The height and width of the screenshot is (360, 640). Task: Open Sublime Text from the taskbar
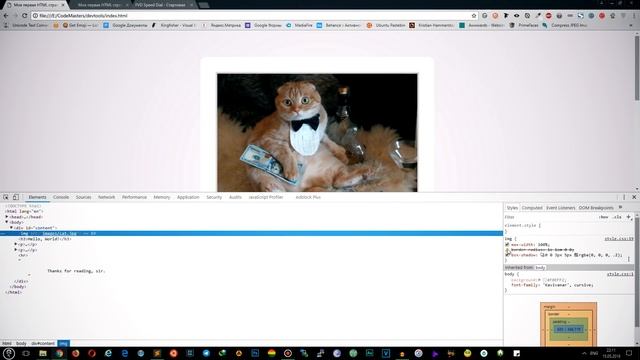click(157, 353)
